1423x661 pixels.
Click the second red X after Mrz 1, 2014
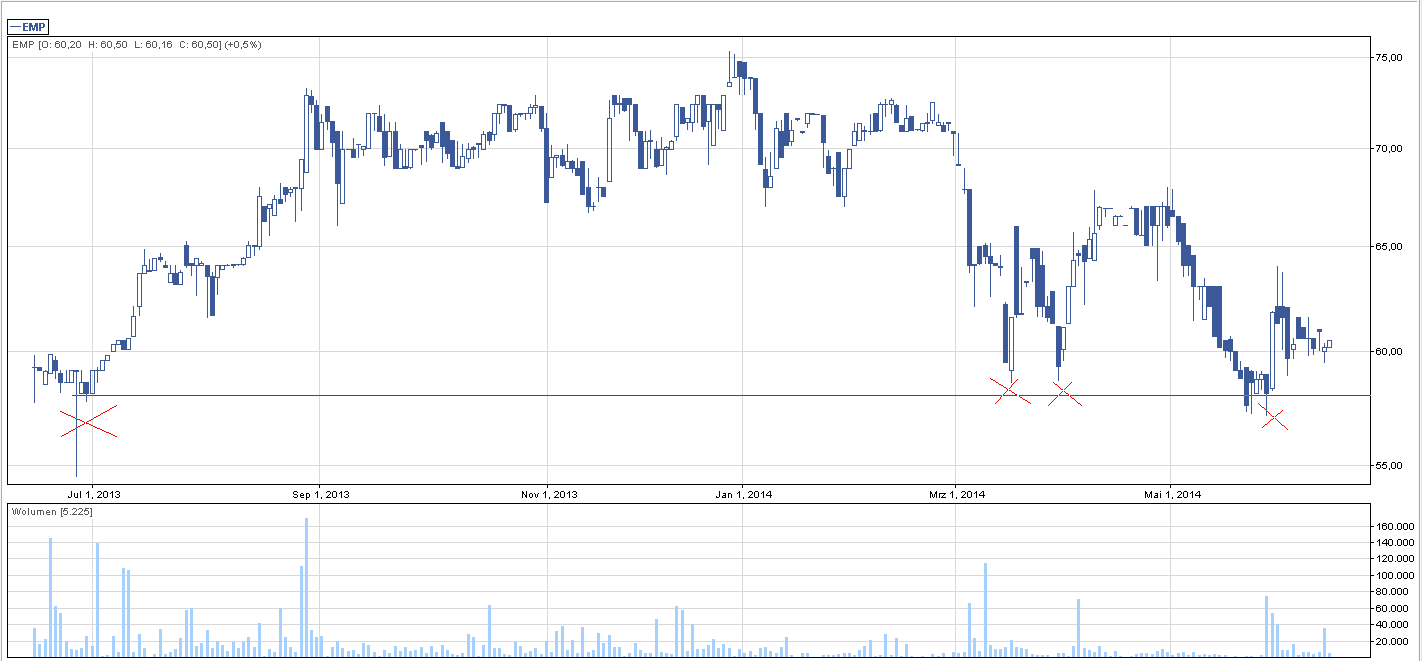[1064, 394]
